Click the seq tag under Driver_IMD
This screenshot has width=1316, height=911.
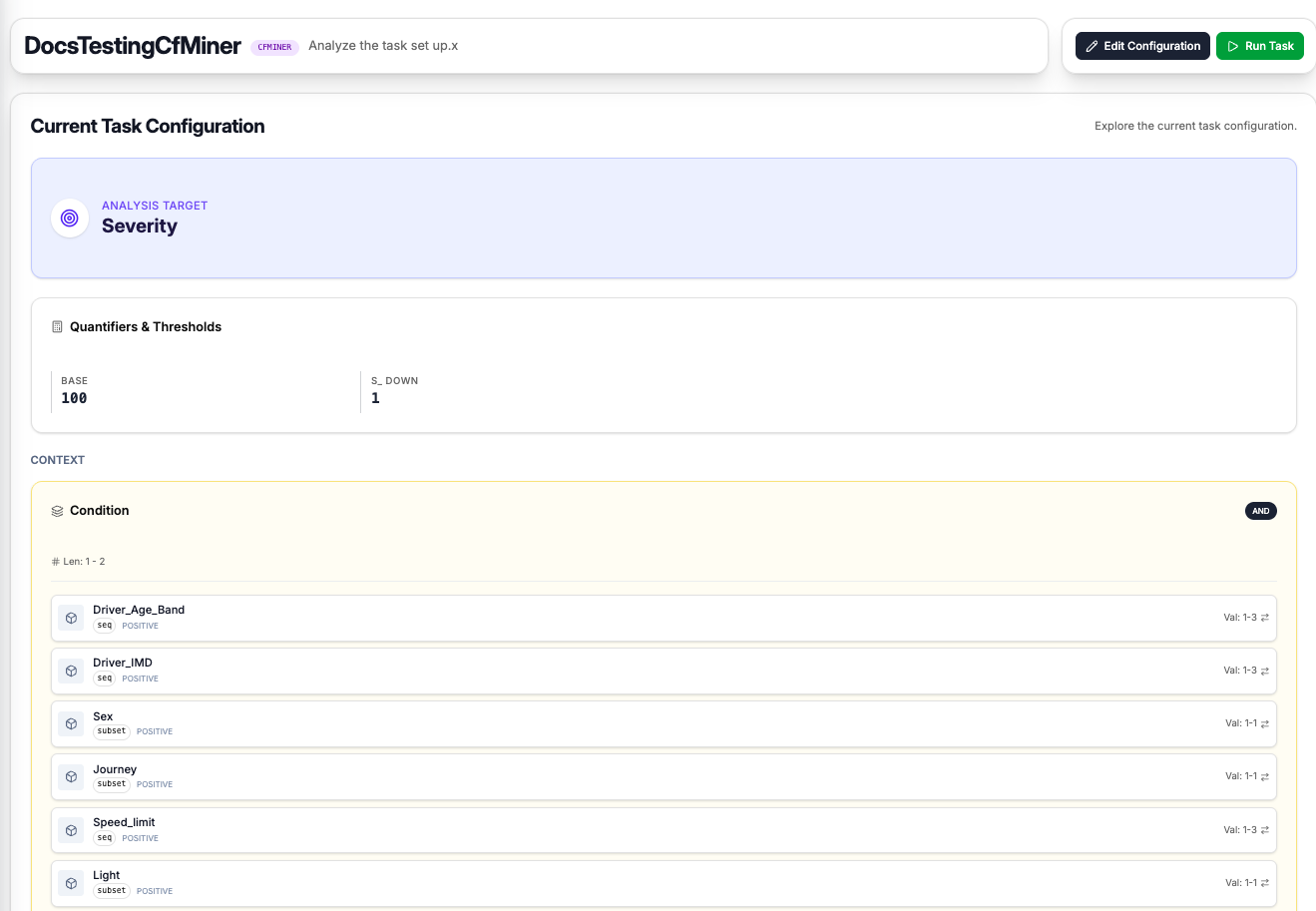tap(105, 679)
